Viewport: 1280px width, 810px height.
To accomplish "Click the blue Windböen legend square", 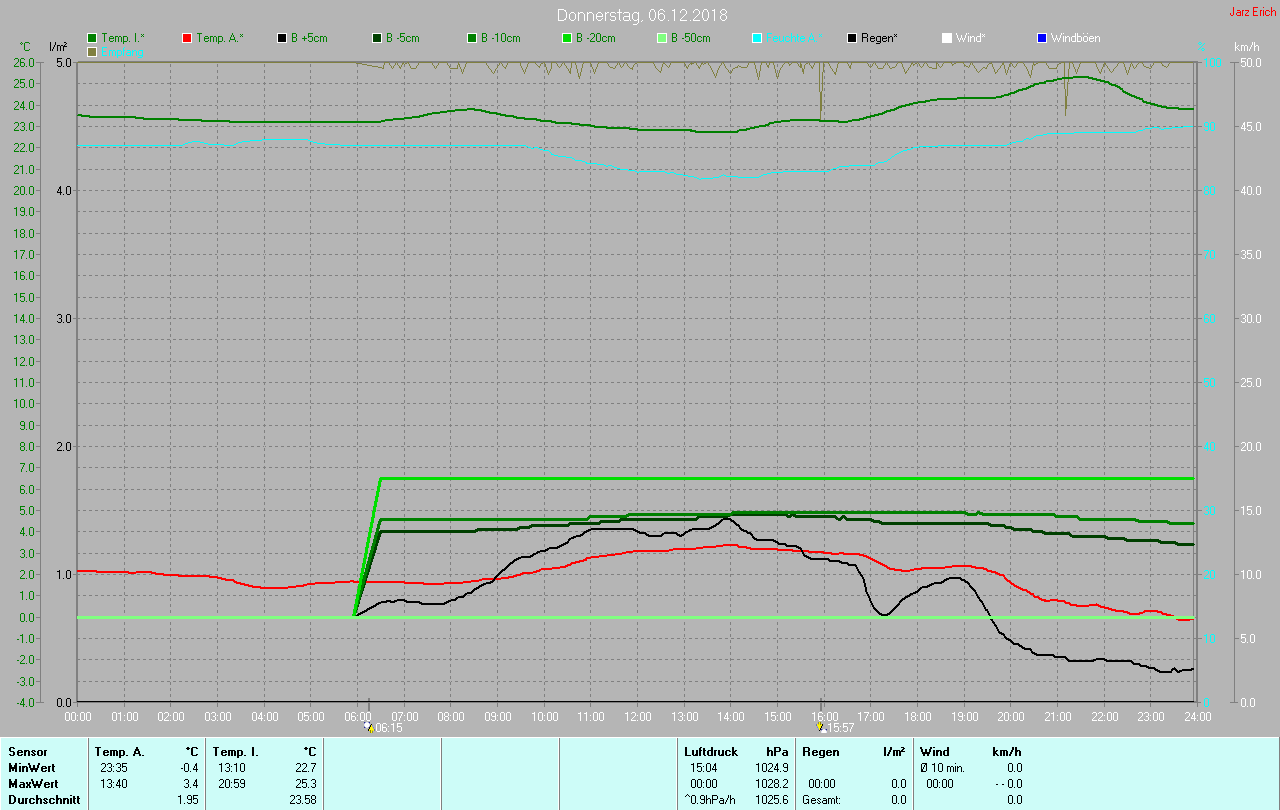I will click(1042, 38).
